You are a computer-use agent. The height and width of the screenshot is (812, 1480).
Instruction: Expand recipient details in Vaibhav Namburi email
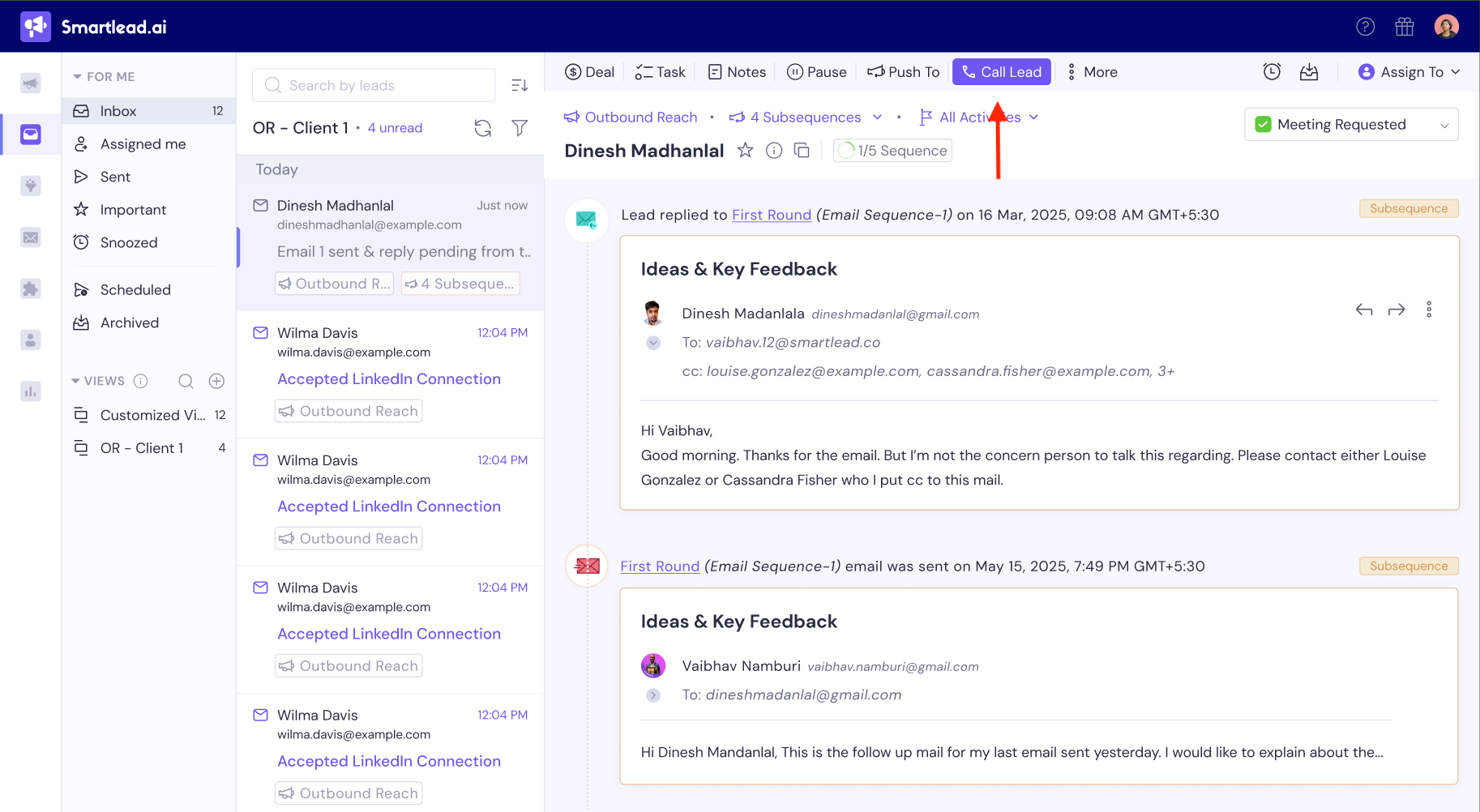653,695
